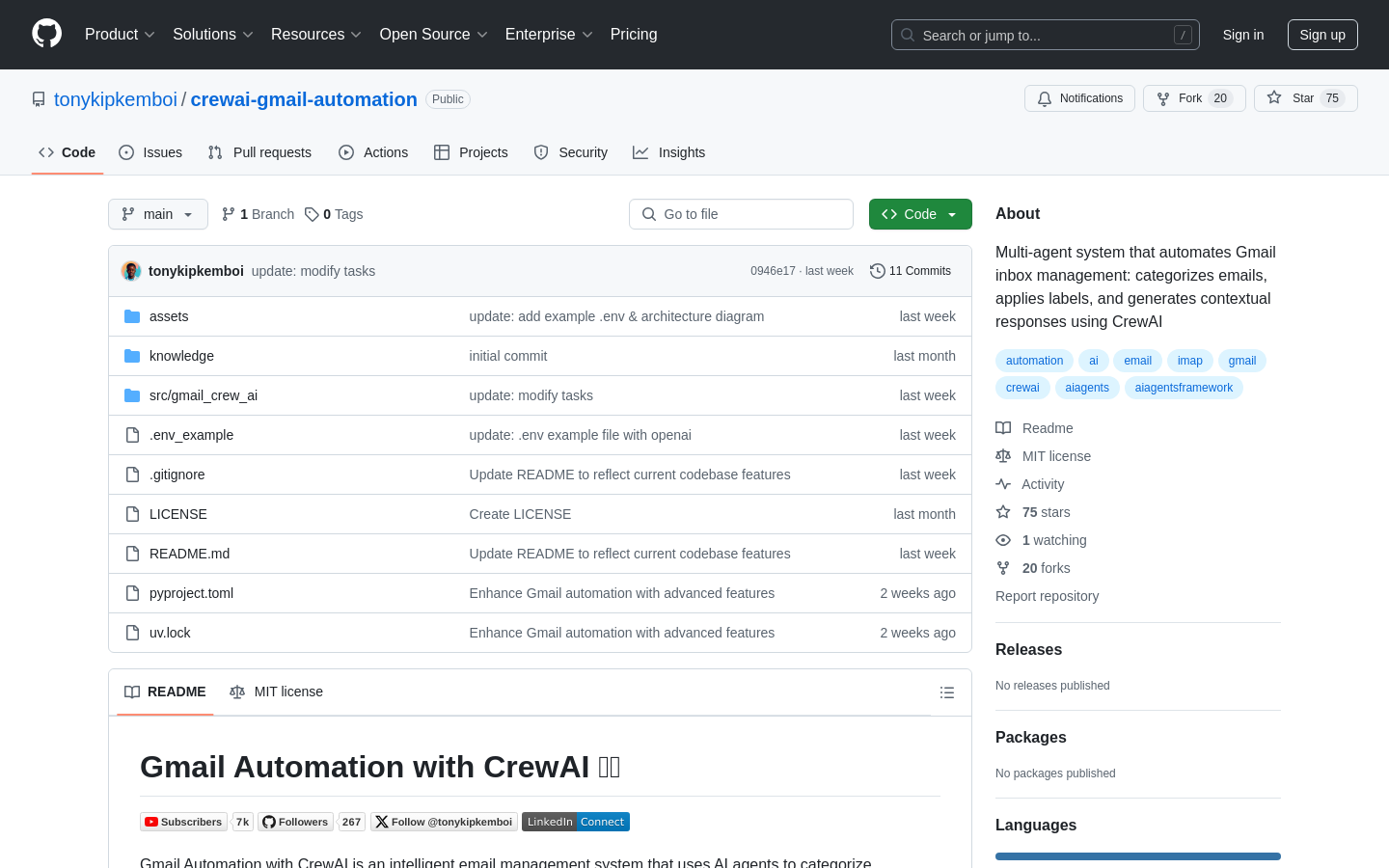Click the aiagentsframework topic tag

pyautogui.click(x=1184, y=388)
